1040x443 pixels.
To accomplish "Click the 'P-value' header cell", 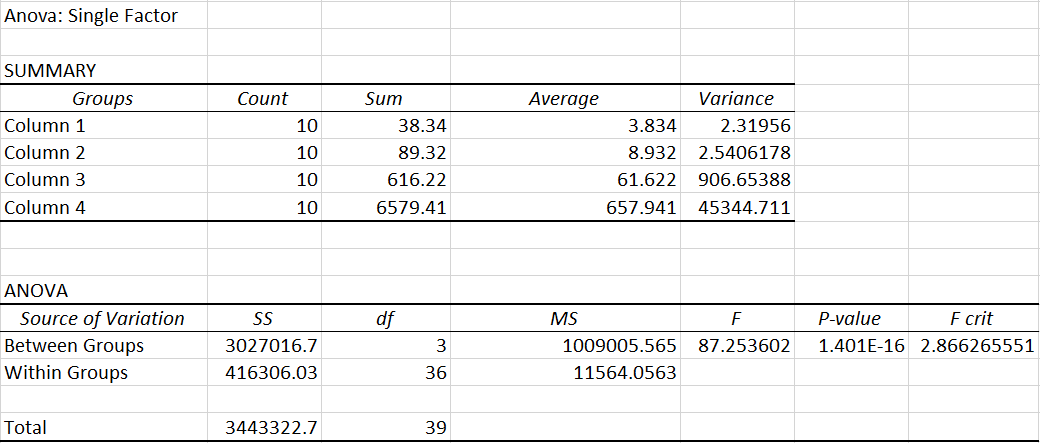I will 849,319.
